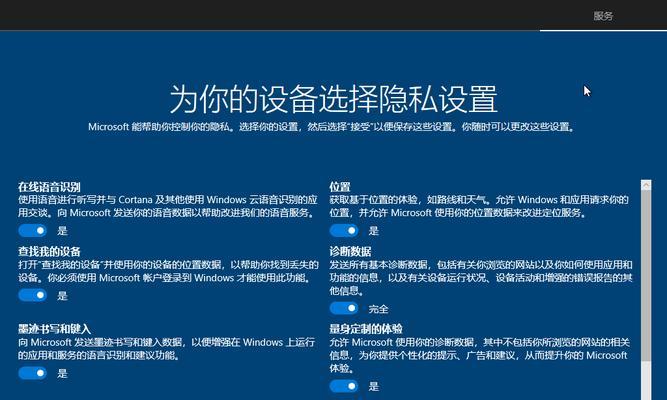667x400 pixels.
Task: Click the 在线语音识别 heading
Action: 49,187
